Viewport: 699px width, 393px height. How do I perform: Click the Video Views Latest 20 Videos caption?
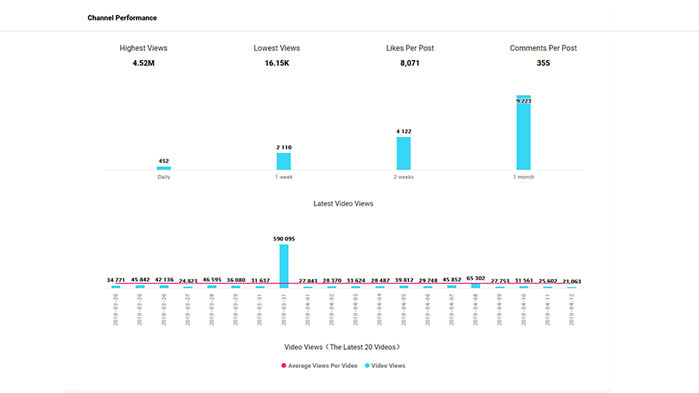342,347
